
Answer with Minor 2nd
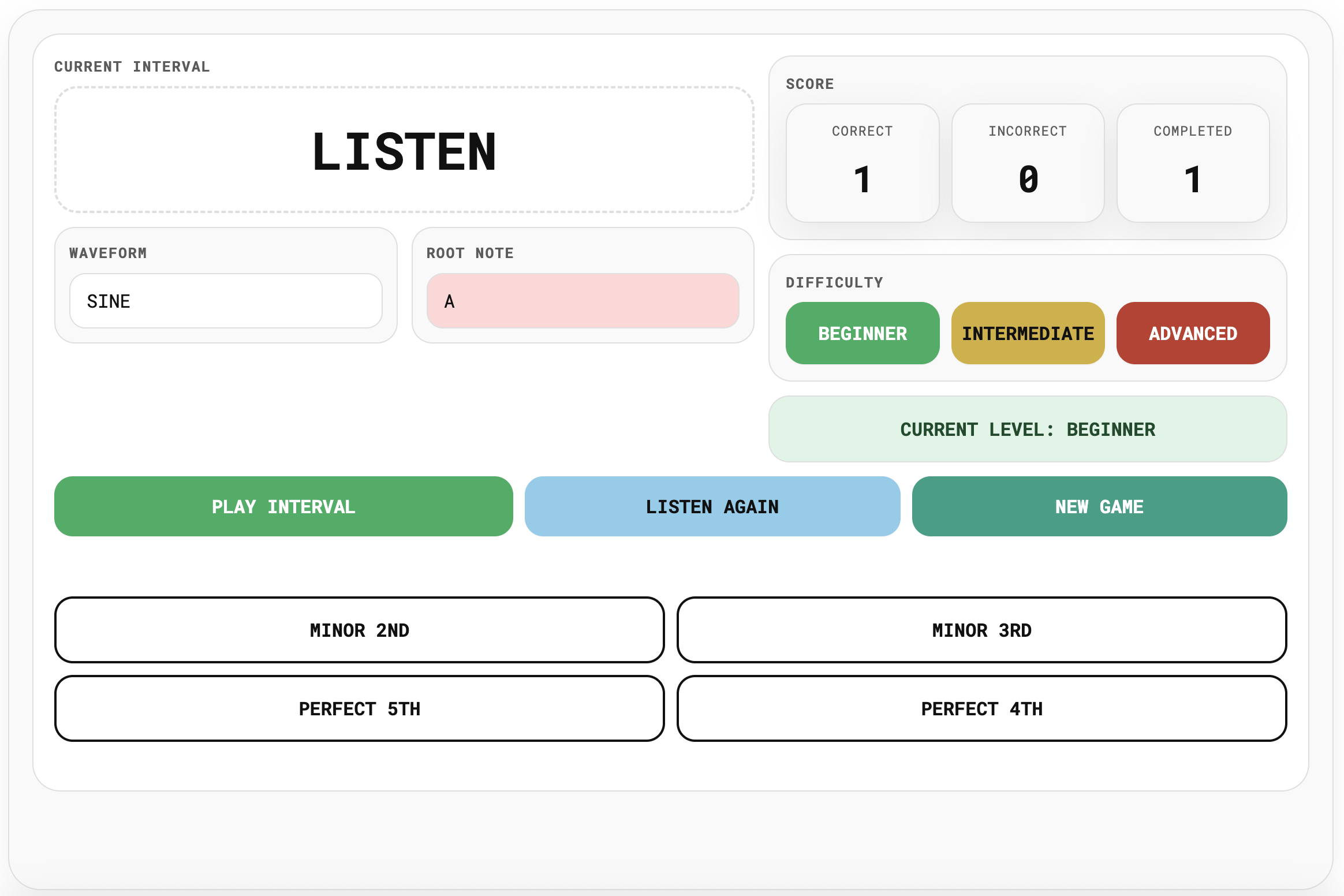(359, 630)
